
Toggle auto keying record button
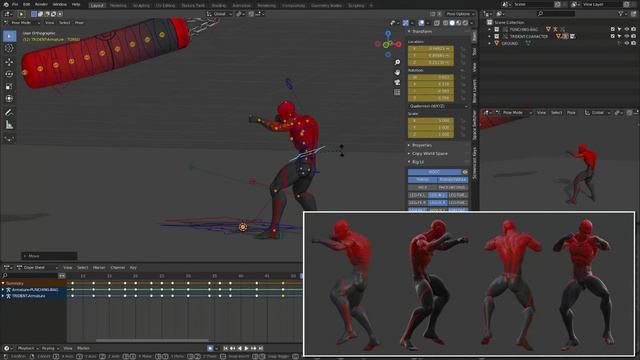pos(210,349)
